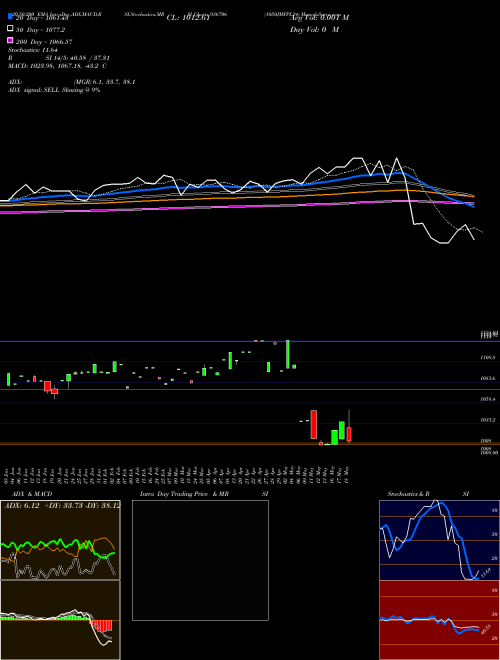Click the 'MACD: 1023.98, 1067.18, -43.2 C' line

pos(57,66)
